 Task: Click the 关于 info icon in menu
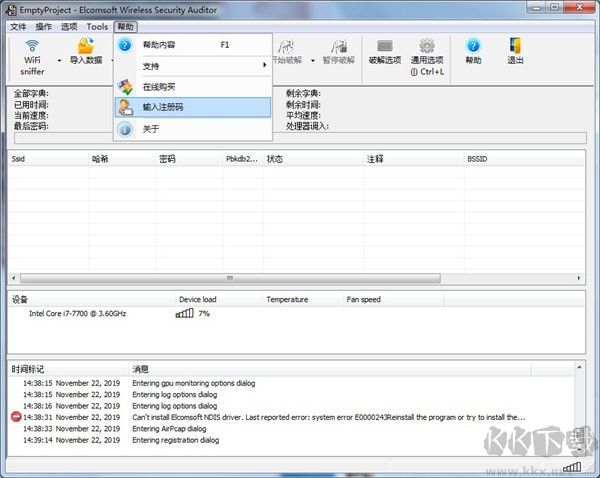point(125,129)
